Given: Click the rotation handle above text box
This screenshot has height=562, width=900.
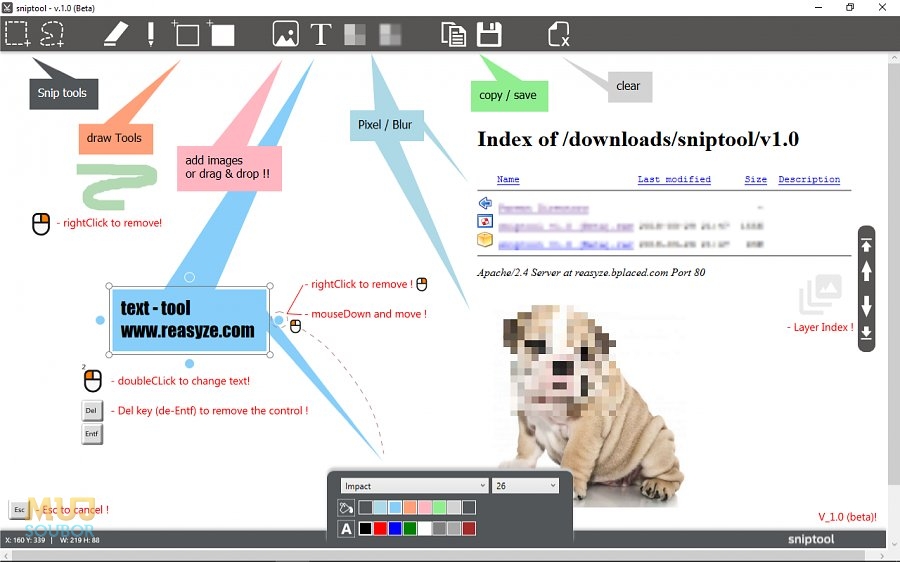Looking at the screenshot, I should (189, 277).
